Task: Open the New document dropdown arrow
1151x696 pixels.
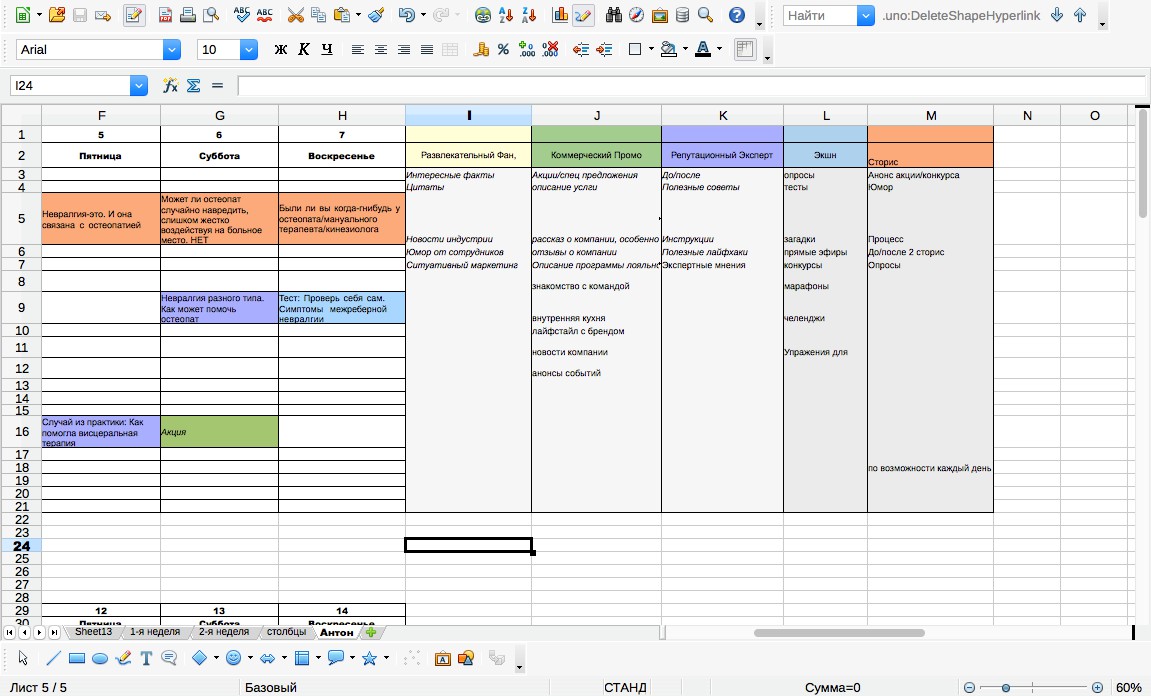Action: coord(38,15)
